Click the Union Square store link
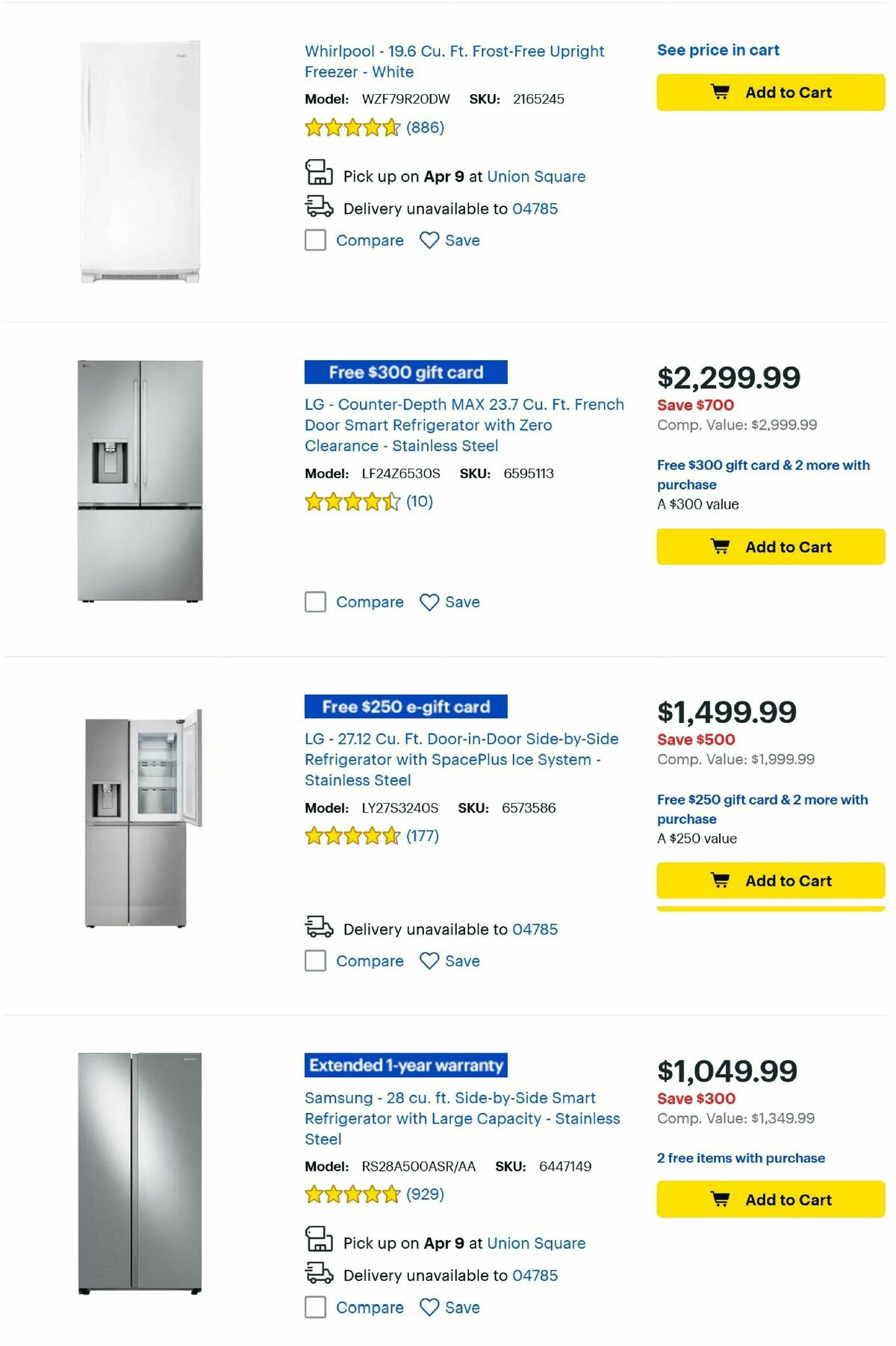 536,176
